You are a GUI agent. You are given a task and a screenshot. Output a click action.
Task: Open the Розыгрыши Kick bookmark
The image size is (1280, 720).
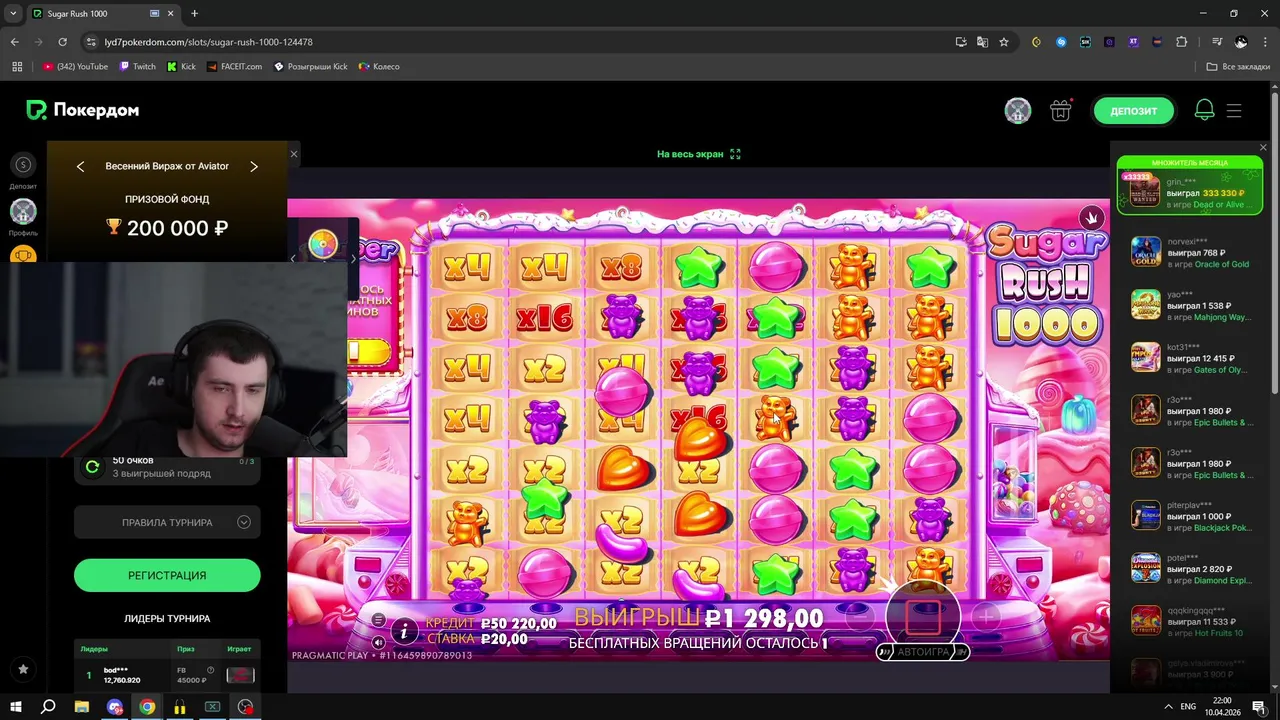tap(311, 67)
